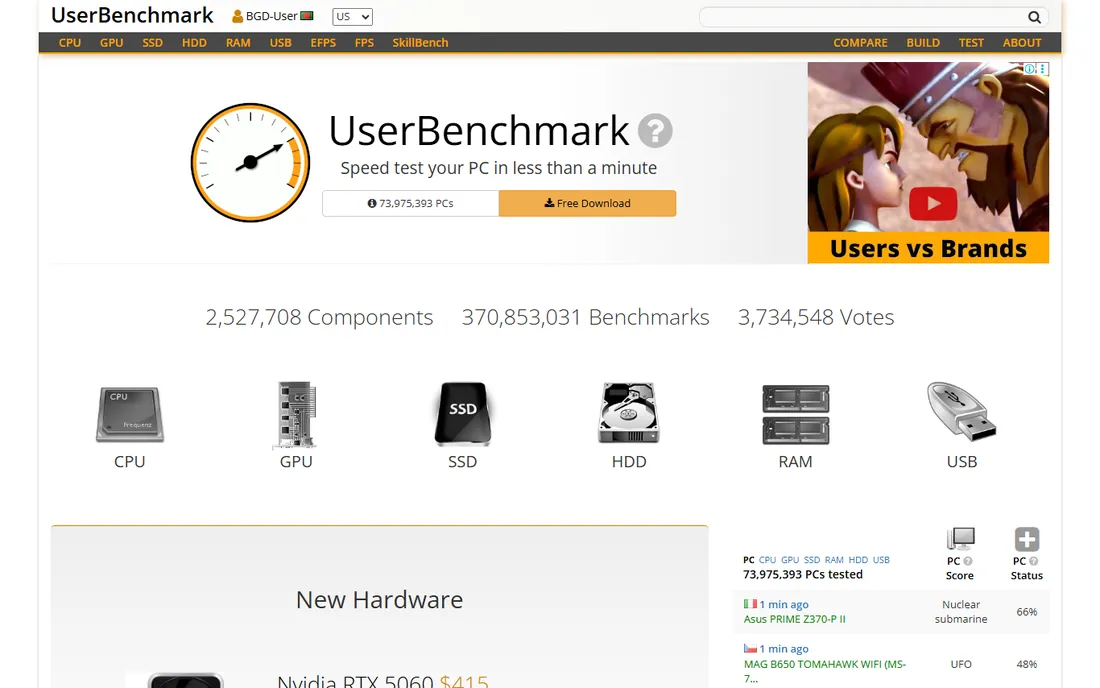Screen dimensions: 1100x688
Task: Open the GPU menu in nav bar
Action: click(112, 43)
